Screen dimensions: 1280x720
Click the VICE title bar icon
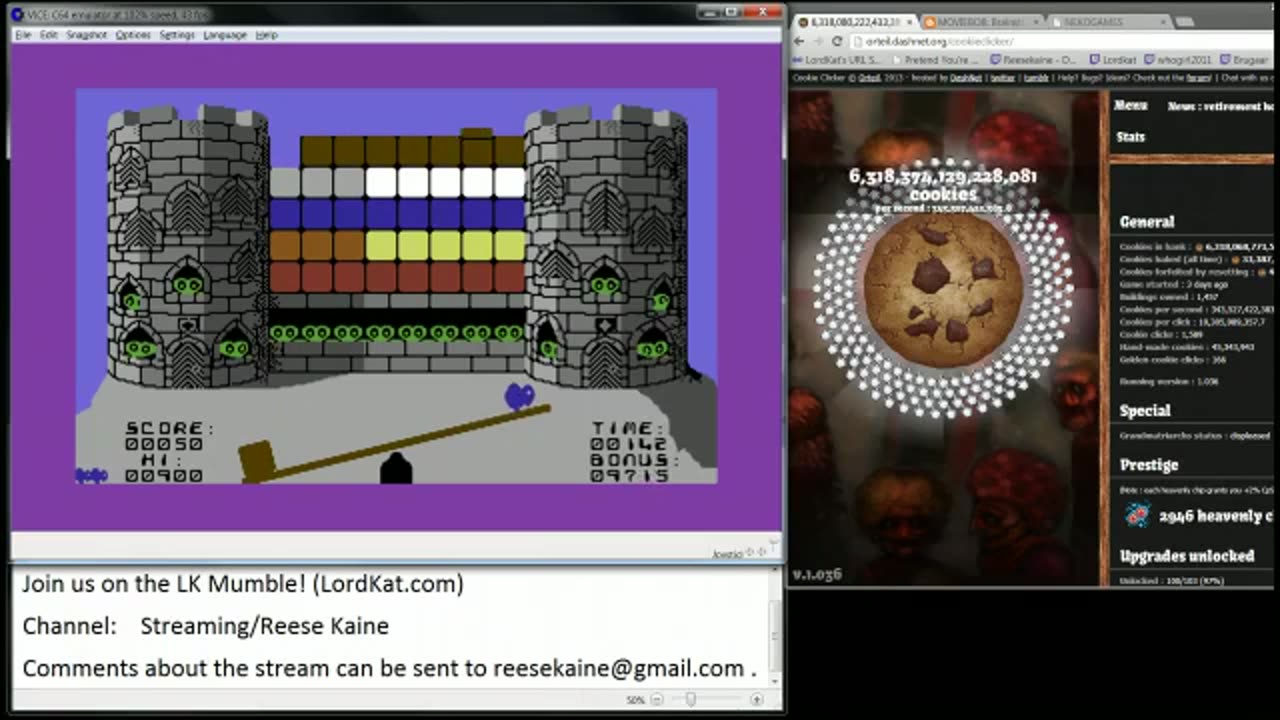17,13
